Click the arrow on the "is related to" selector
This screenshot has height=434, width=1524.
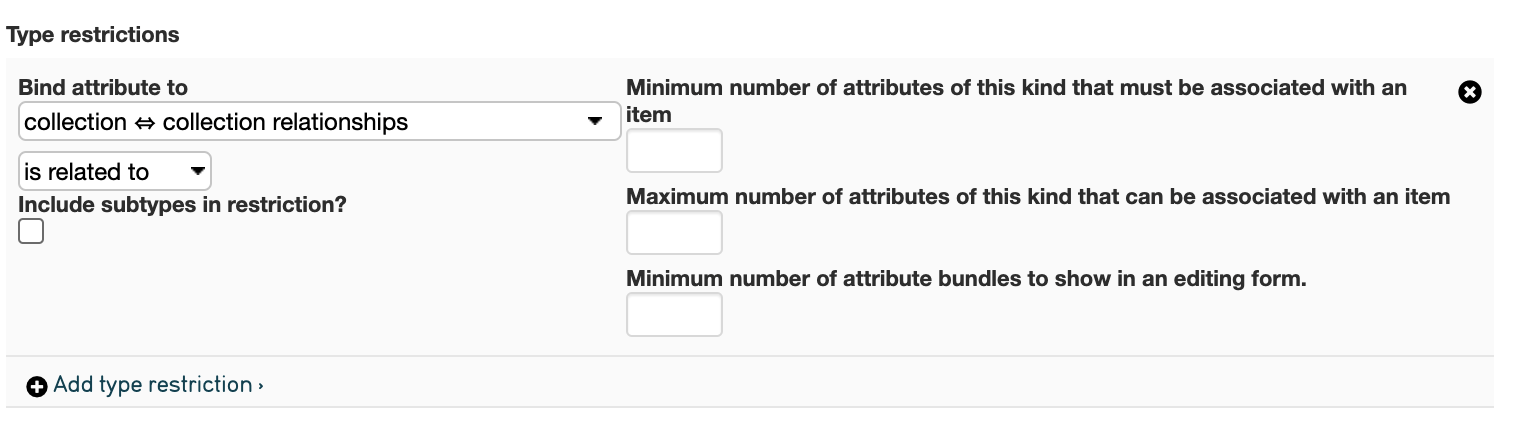pyautogui.click(x=197, y=171)
